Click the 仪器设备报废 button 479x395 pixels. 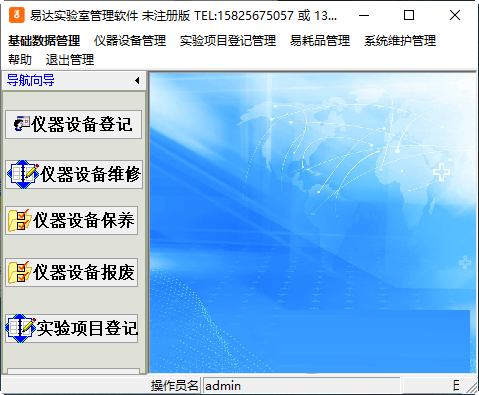(x=72, y=272)
